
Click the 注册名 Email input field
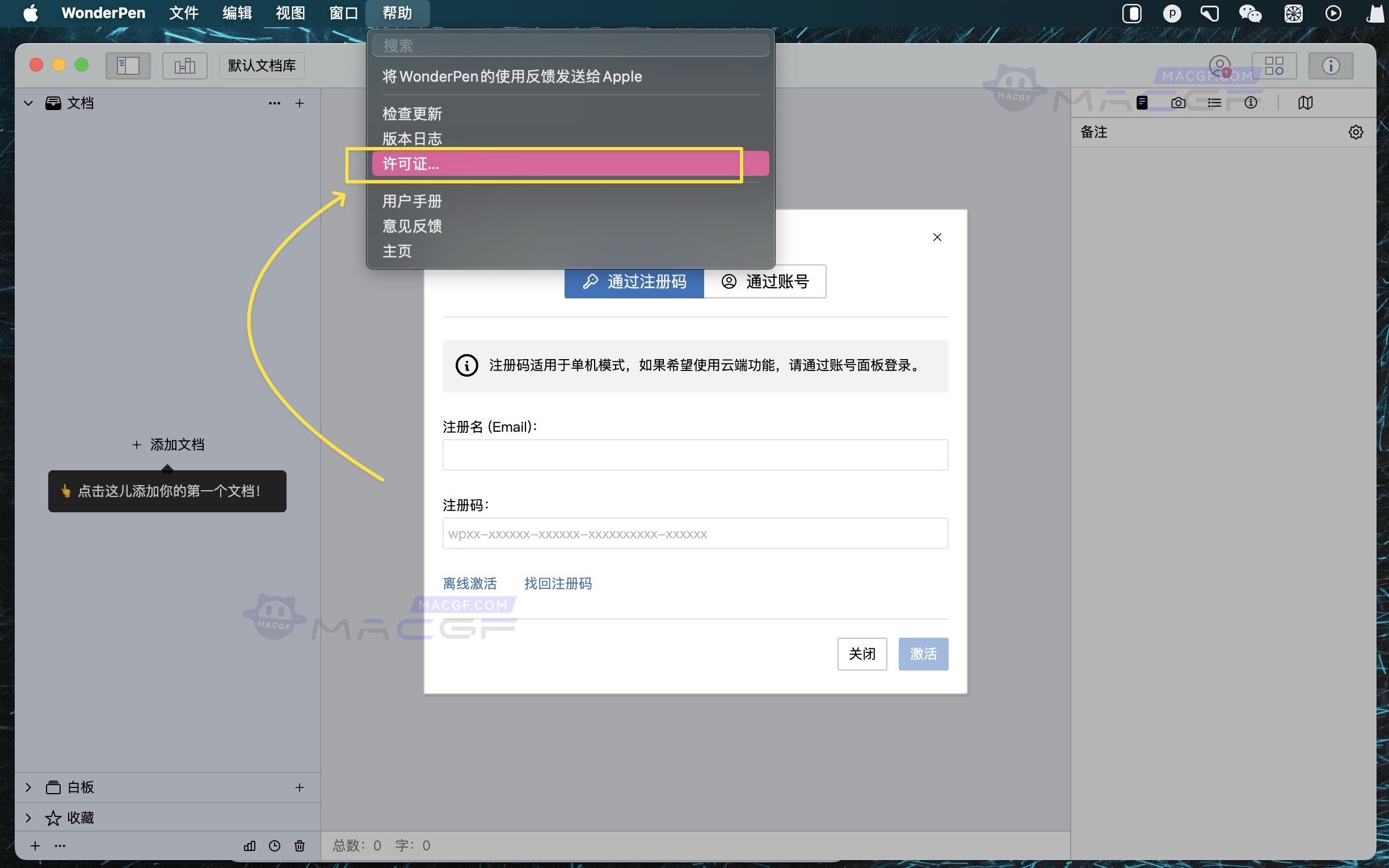tap(694, 454)
